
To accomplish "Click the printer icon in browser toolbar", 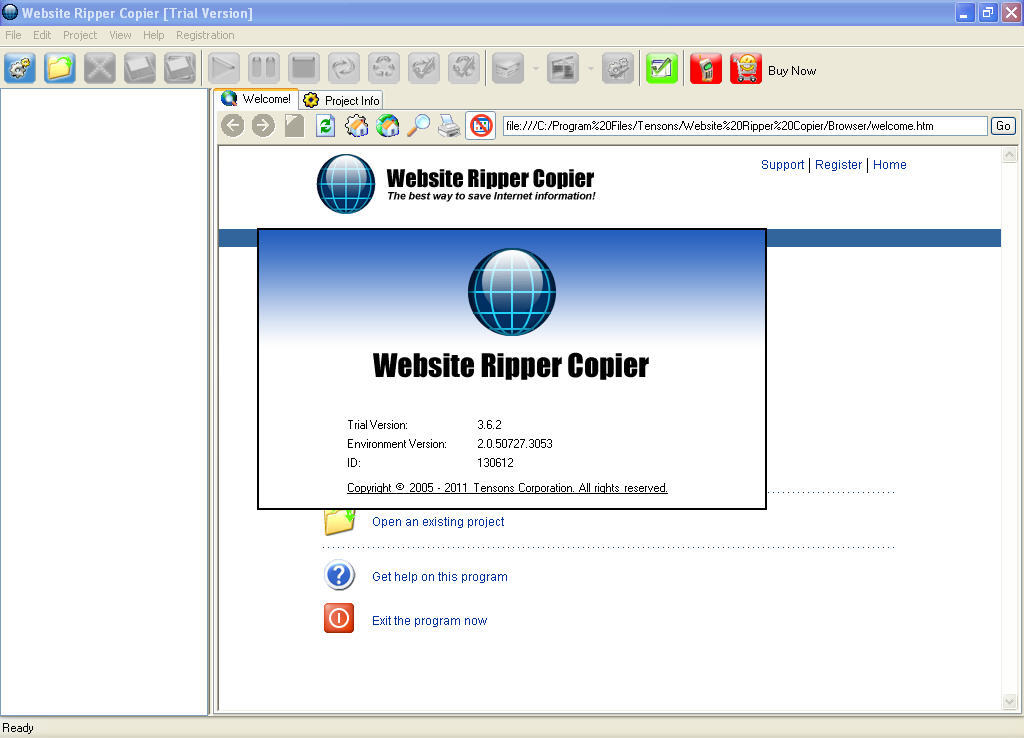I will [449, 126].
